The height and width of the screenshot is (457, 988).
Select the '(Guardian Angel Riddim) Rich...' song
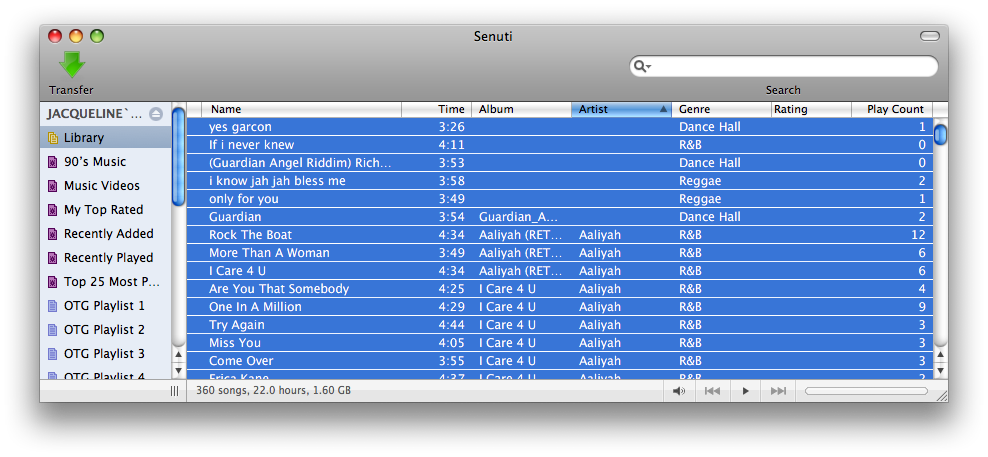tap(560, 163)
